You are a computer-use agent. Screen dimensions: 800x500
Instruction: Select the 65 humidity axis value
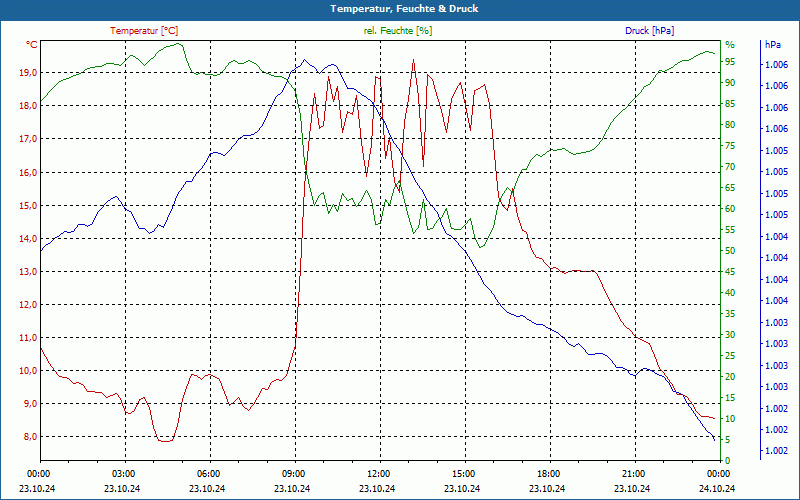[x=730, y=188]
